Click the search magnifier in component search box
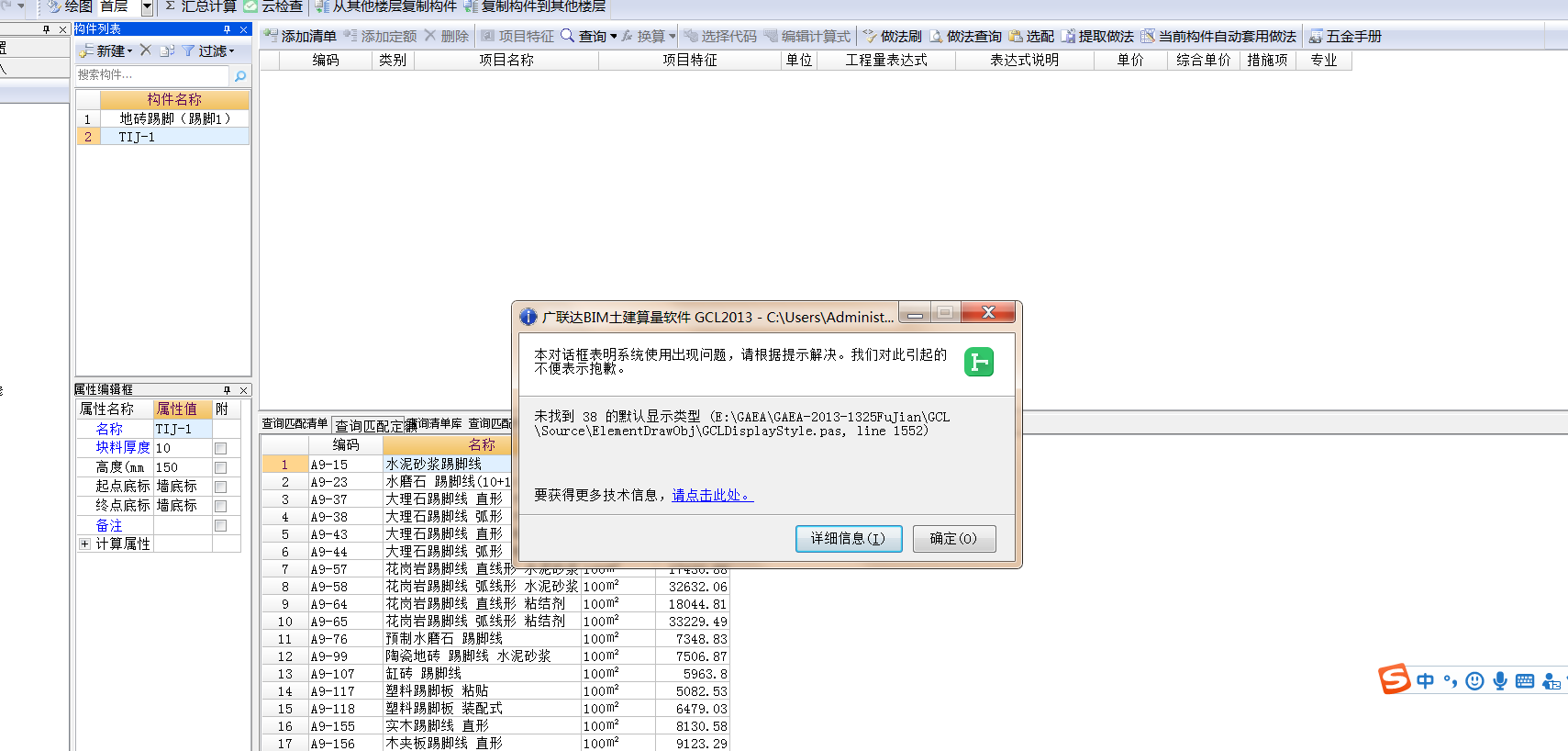 click(240, 75)
